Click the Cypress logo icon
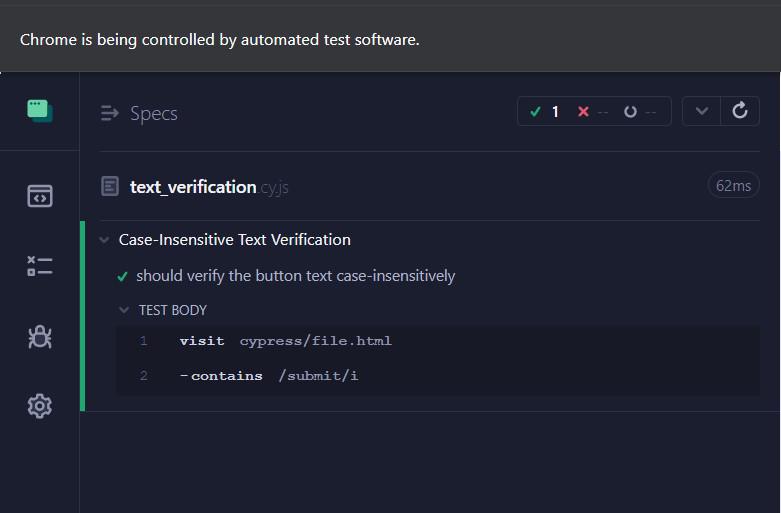This screenshot has height=513, width=781. pyautogui.click(x=39, y=111)
